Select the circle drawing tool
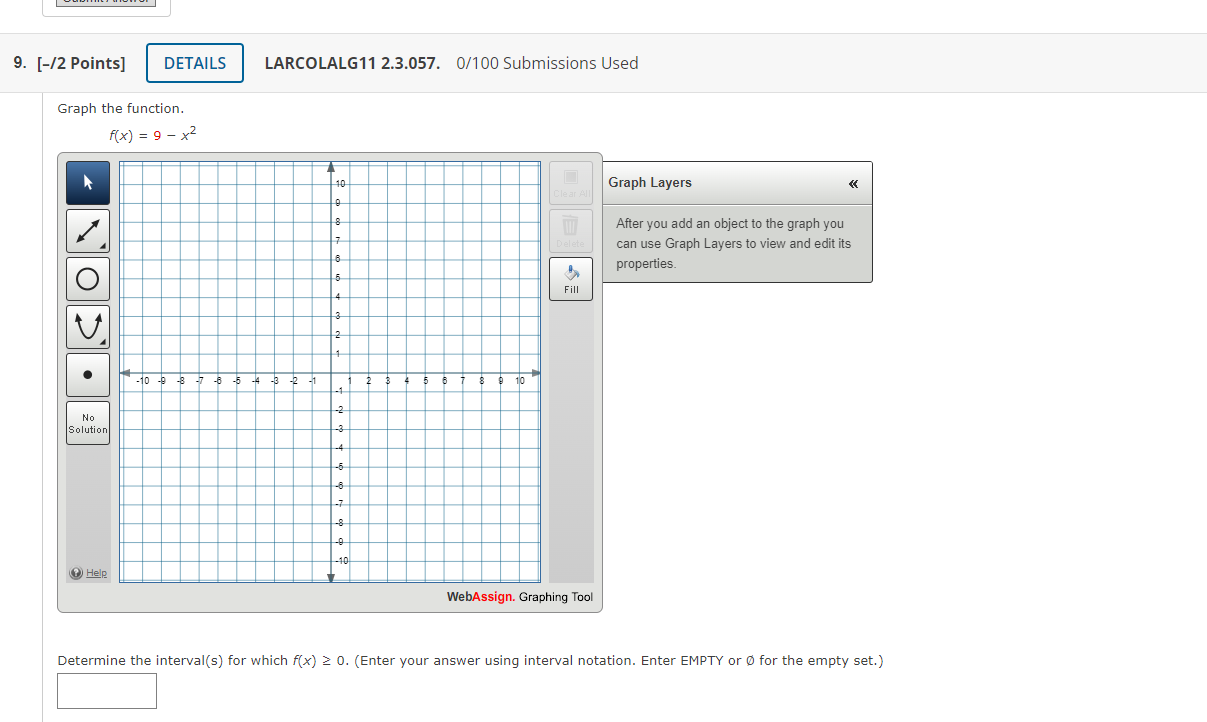Image resolution: width=1207 pixels, height=722 pixels. click(87, 278)
